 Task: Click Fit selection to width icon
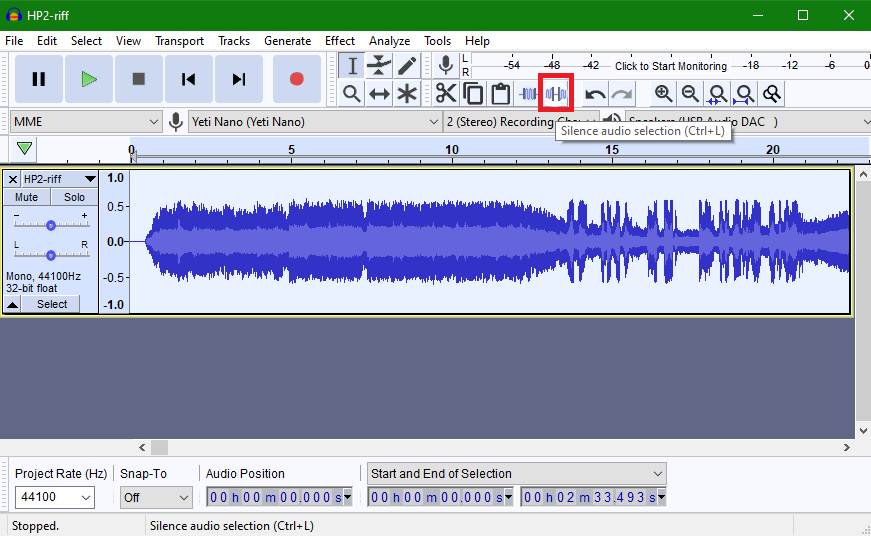pos(718,93)
